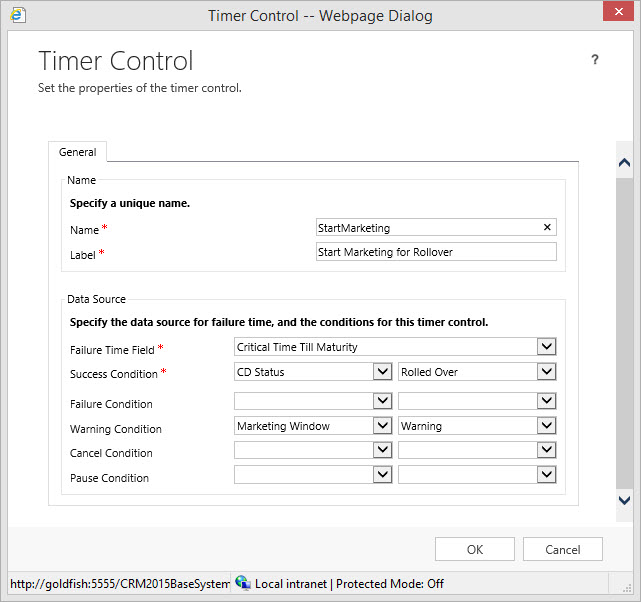Click the Label field for Start Marketing

(x=435, y=252)
